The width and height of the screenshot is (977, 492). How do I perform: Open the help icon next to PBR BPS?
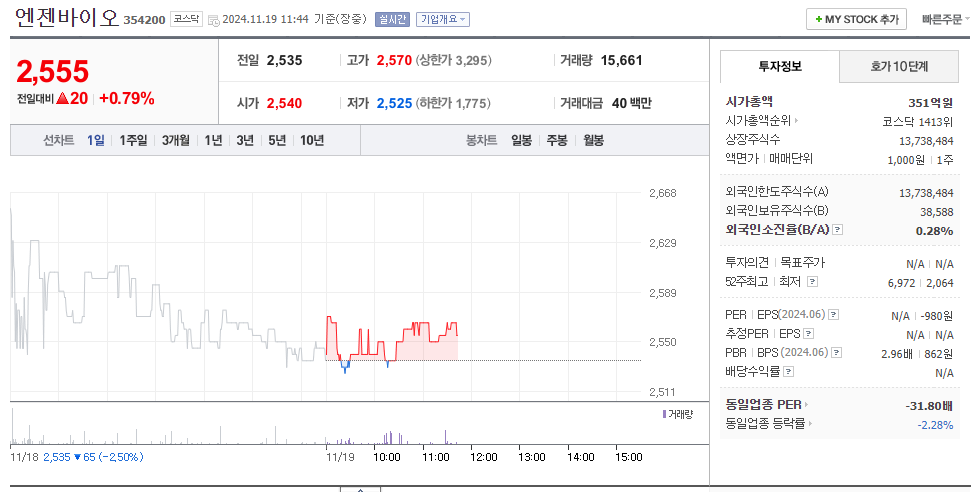[x=837, y=352]
